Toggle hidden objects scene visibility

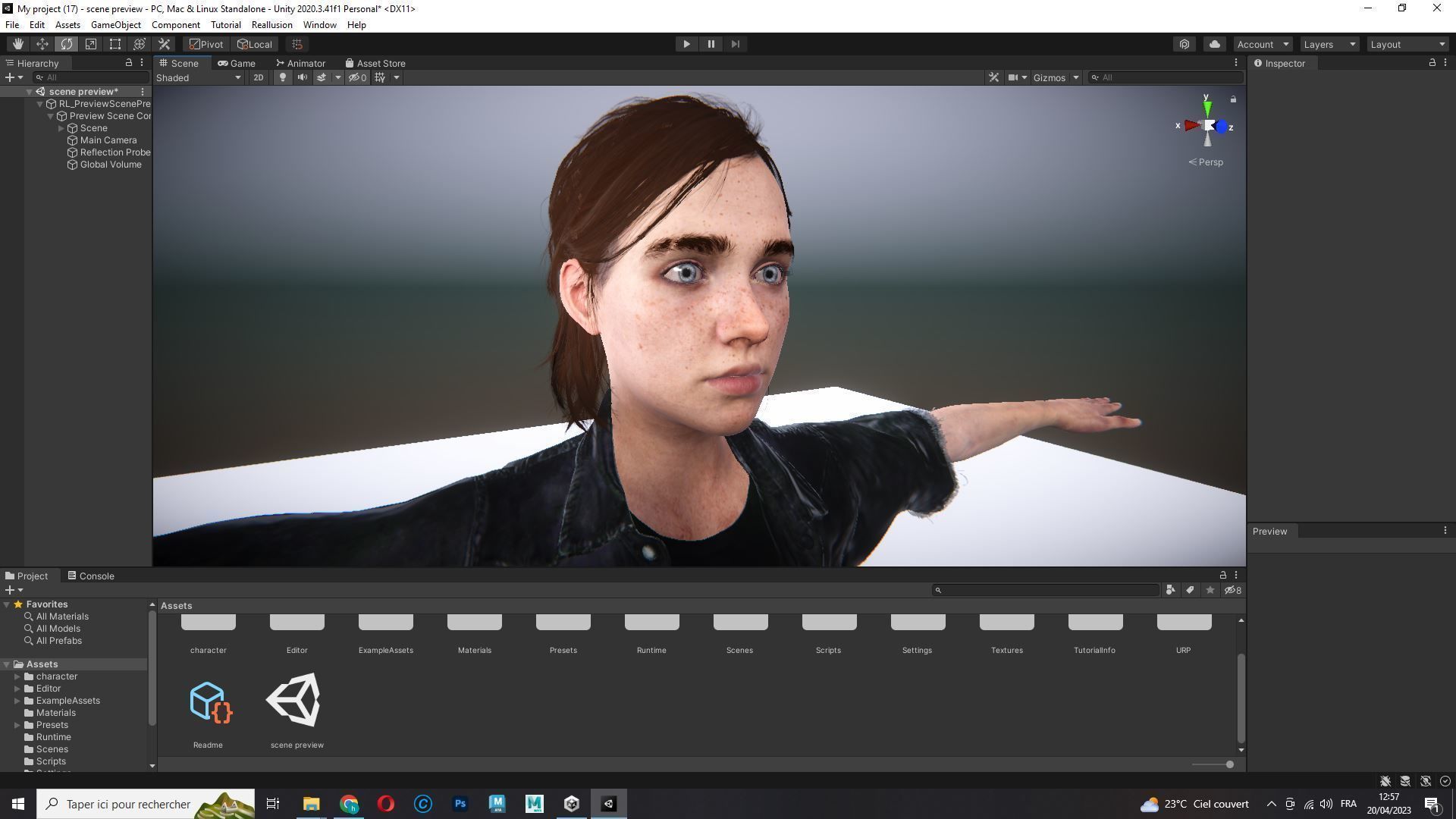[357, 77]
